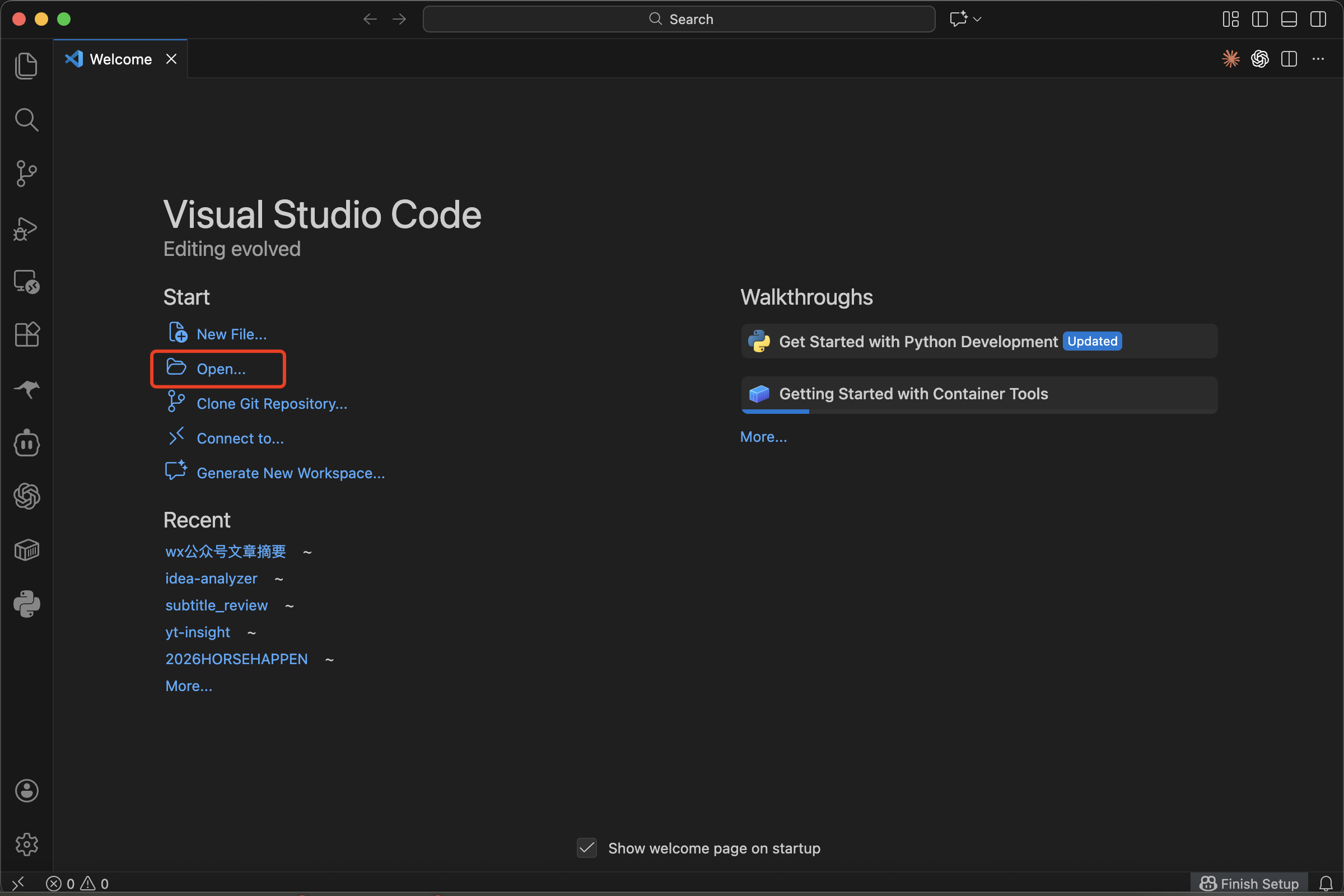Open the Remote Explorer view
Image resolution: width=1344 pixels, height=896 pixels.
click(x=26, y=282)
